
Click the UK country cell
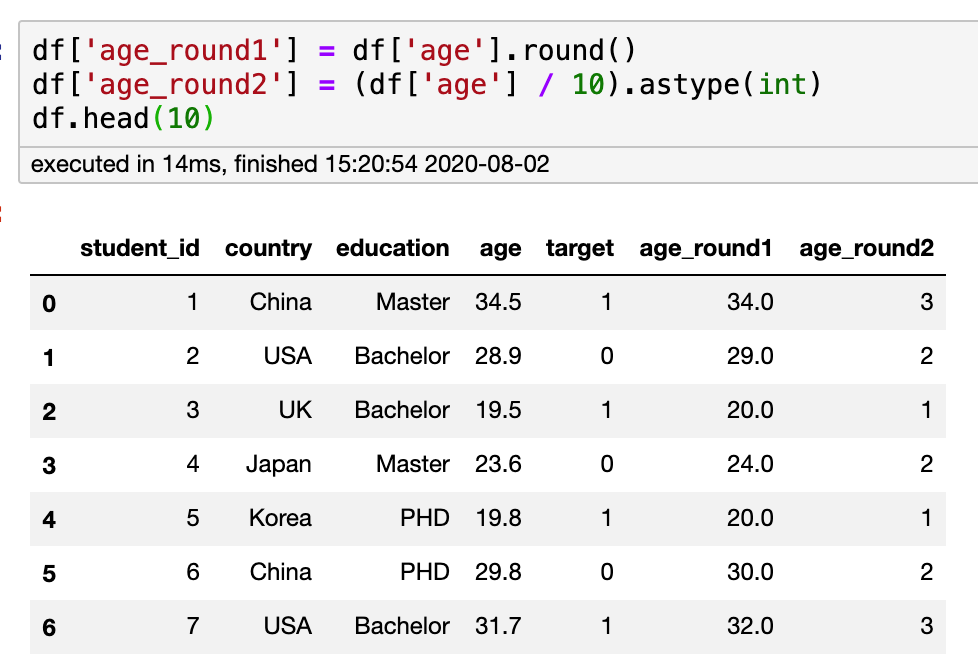[x=293, y=410]
